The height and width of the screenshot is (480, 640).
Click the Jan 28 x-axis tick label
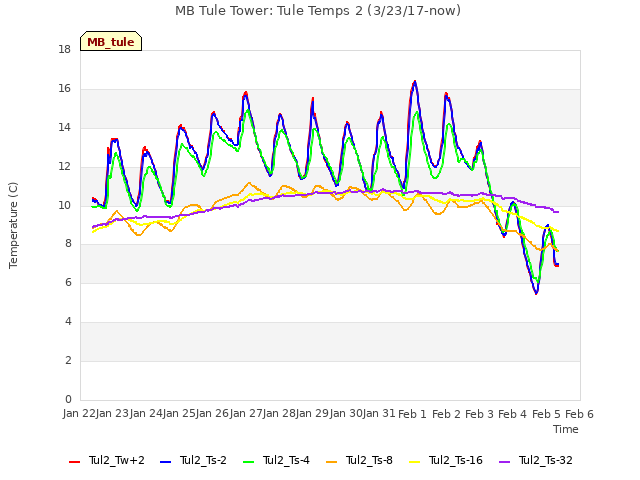279,414
